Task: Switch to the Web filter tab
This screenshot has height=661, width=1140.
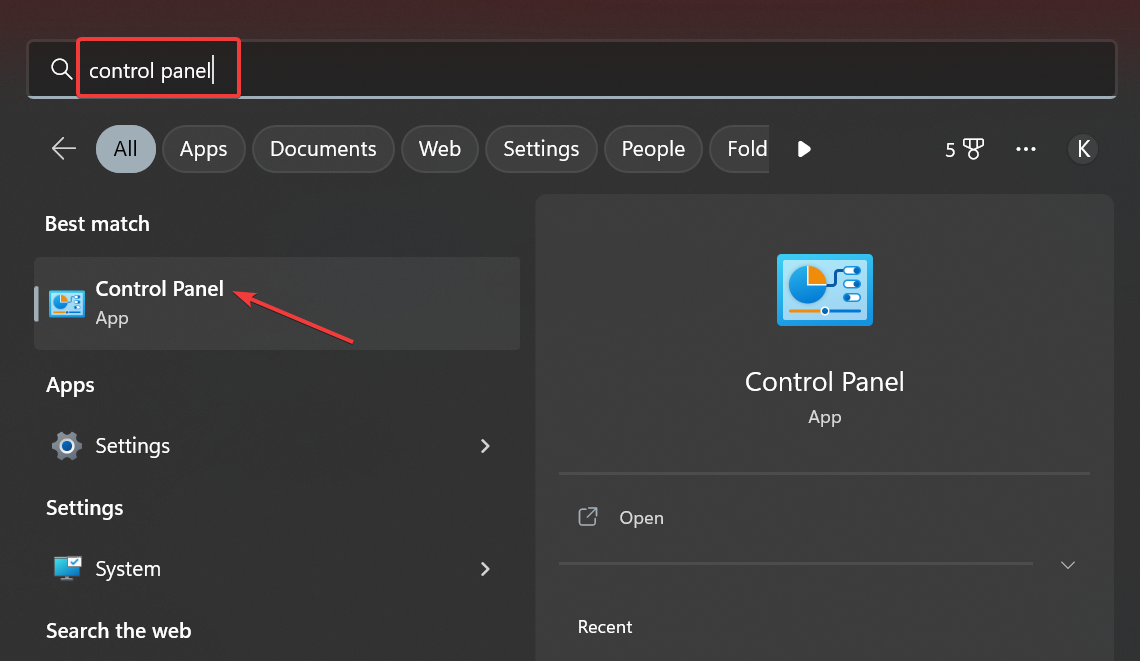Action: coord(440,149)
